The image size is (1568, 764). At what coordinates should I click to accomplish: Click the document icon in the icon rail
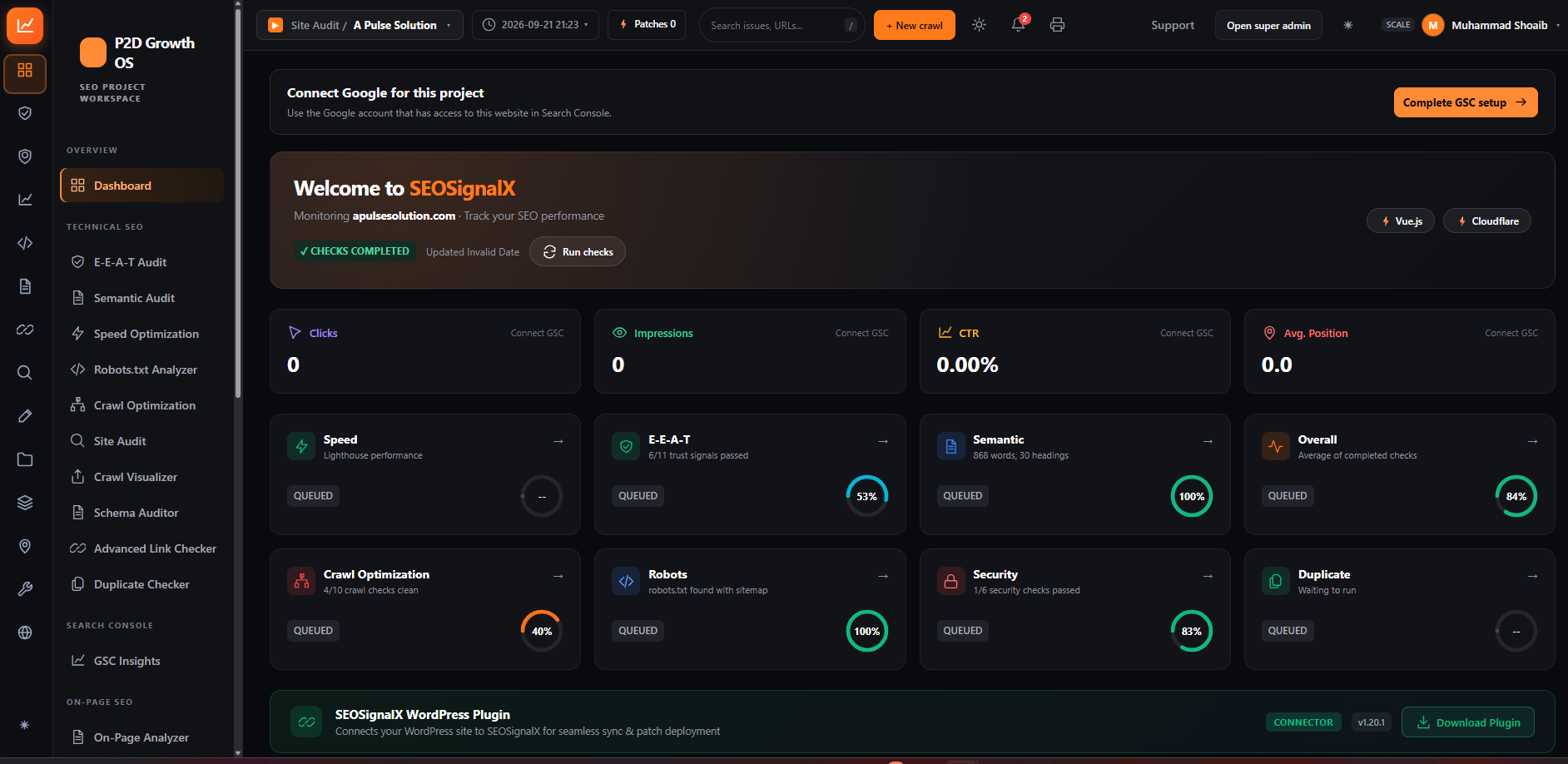[25, 286]
